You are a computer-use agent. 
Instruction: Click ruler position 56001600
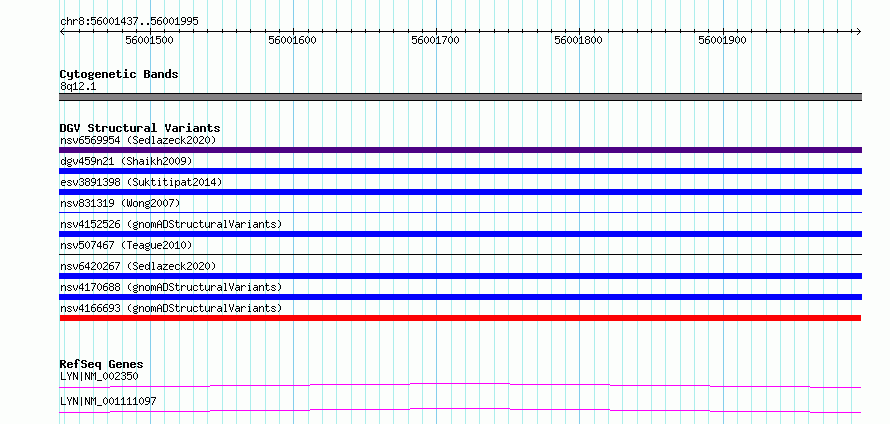coord(292,40)
